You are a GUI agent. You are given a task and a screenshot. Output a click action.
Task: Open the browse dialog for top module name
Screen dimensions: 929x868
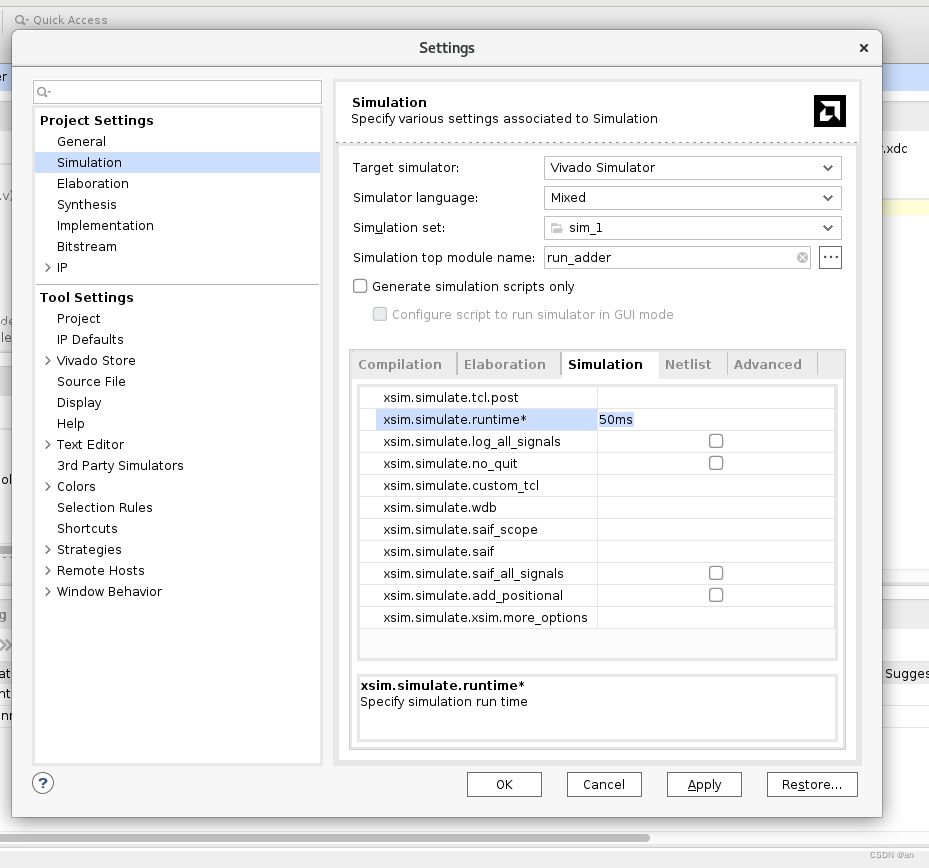(830, 257)
